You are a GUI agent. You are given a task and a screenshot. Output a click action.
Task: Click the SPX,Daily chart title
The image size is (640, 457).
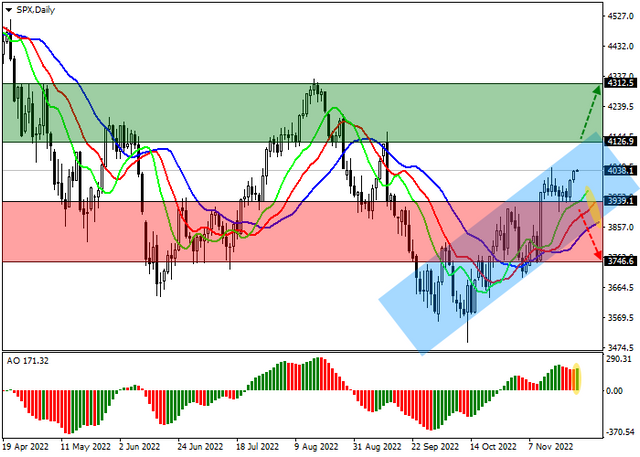pos(36,10)
